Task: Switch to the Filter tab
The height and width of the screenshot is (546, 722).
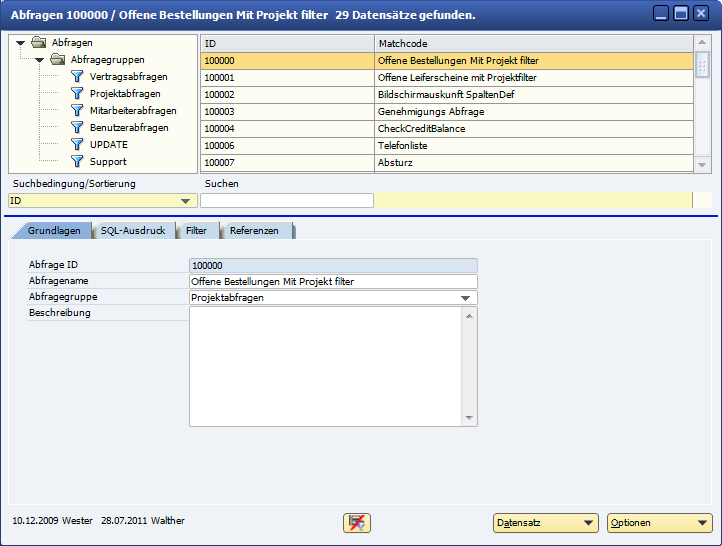Action: [197, 231]
